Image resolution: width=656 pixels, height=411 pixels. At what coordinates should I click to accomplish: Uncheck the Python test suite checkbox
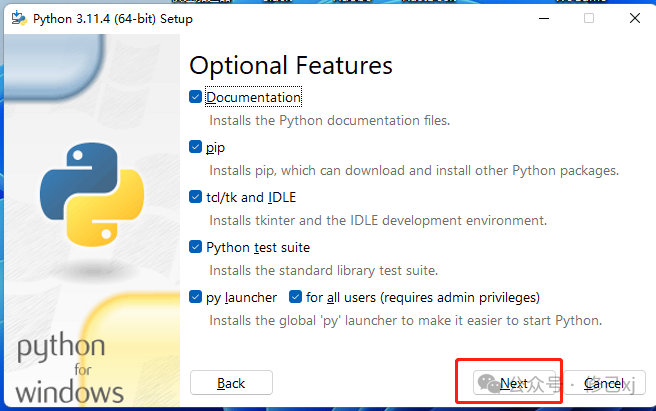coord(196,247)
